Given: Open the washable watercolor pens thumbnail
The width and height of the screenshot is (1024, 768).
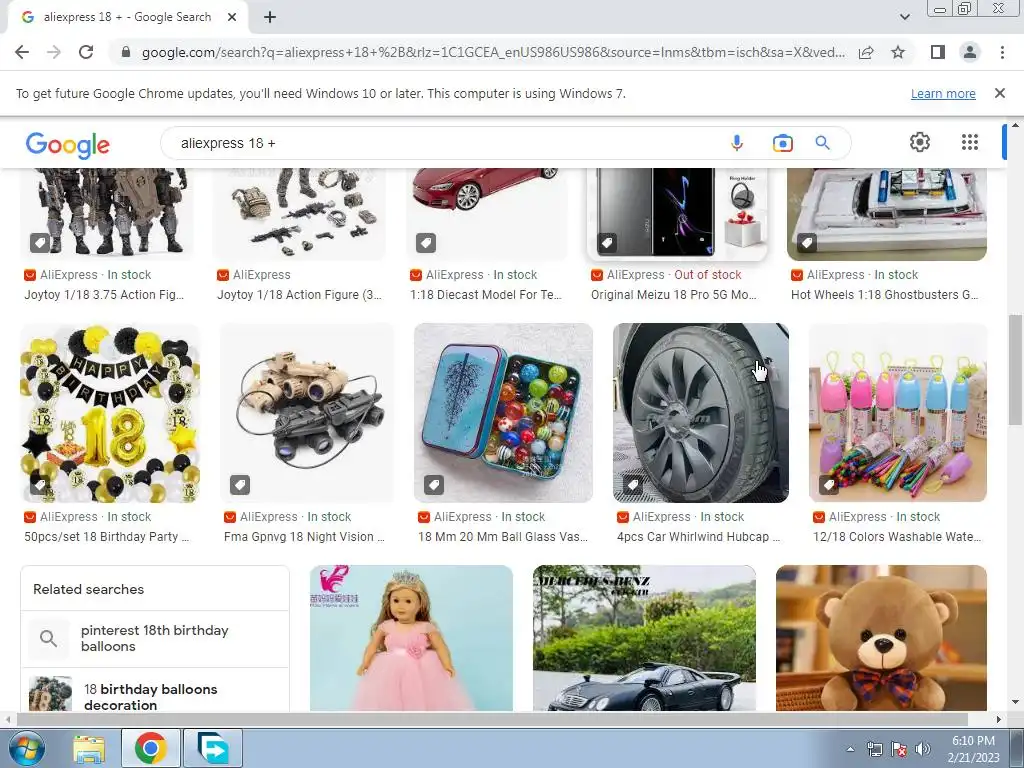Looking at the screenshot, I should coord(898,413).
